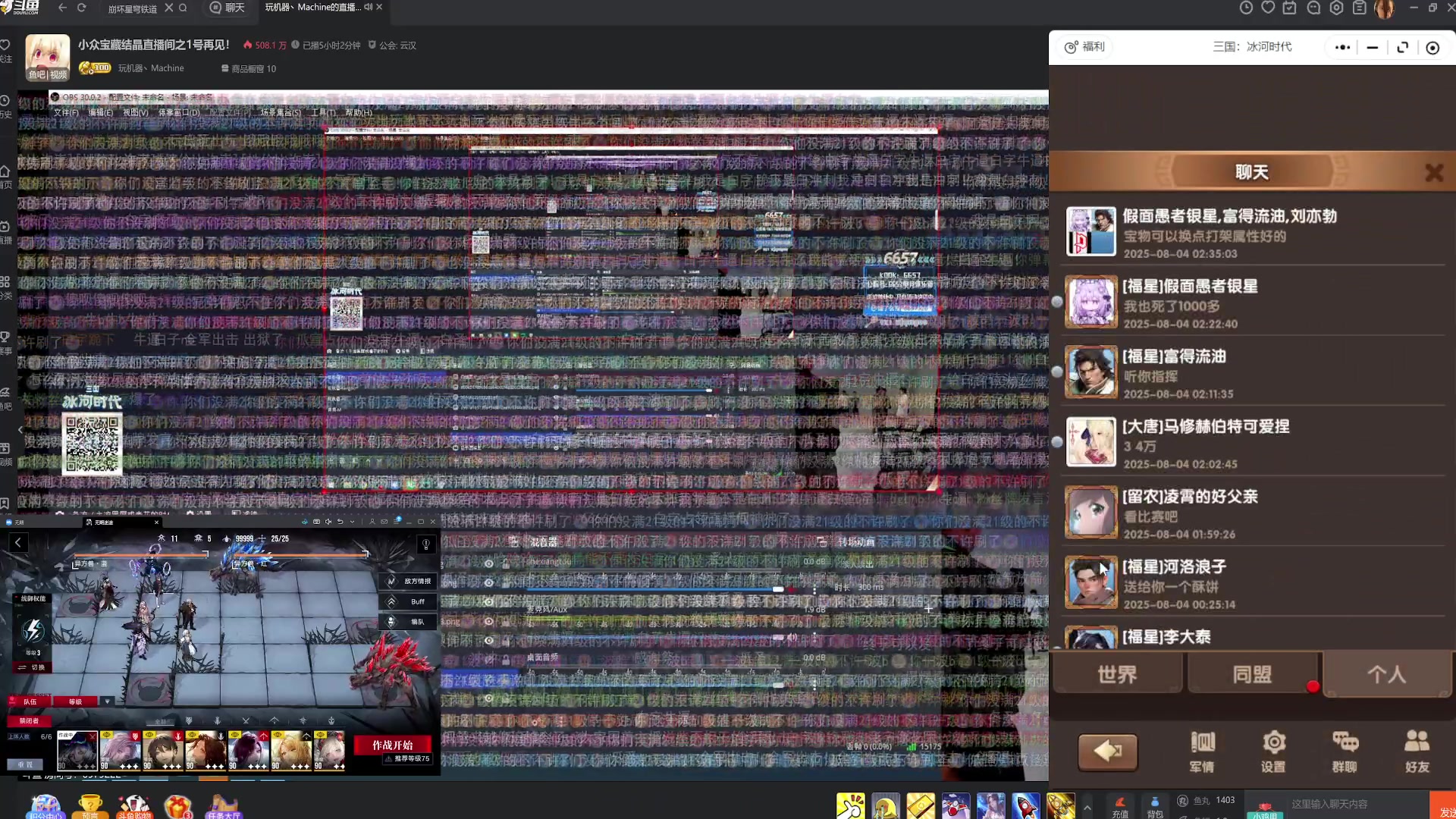Click the gift box icon with the red badge 3
Image resolution: width=1456 pixels, height=819 pixels.
pyautogui.click(x=178, y=807)
